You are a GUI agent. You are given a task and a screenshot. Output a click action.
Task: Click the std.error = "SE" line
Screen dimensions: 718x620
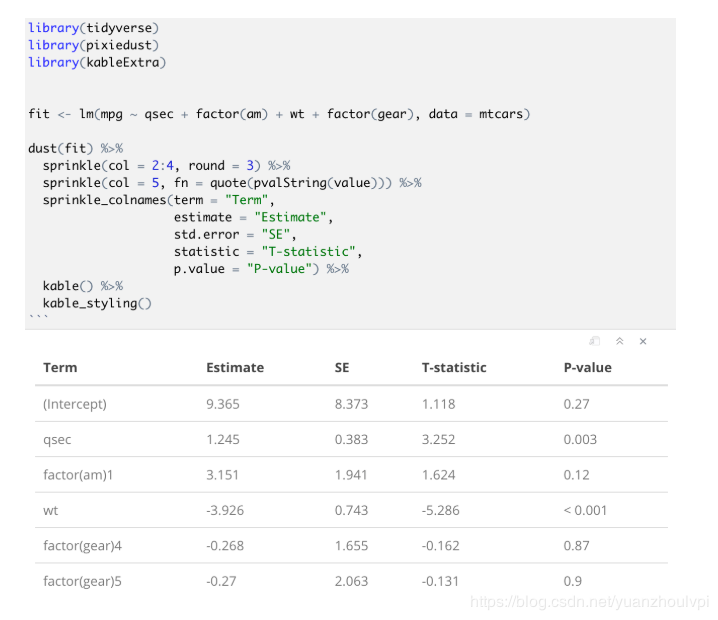tap(235, 234)
